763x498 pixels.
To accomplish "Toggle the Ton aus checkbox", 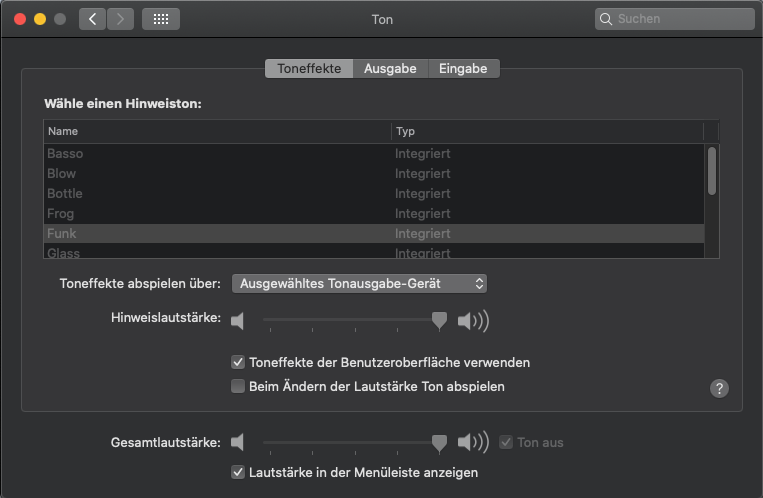I will 507,442.
